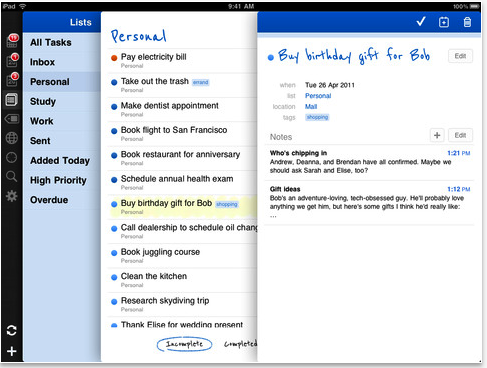The height and width of the screenshot is (368, 487).
Task: Open the Gift ideas note
Action: click(x=369, y=202)
